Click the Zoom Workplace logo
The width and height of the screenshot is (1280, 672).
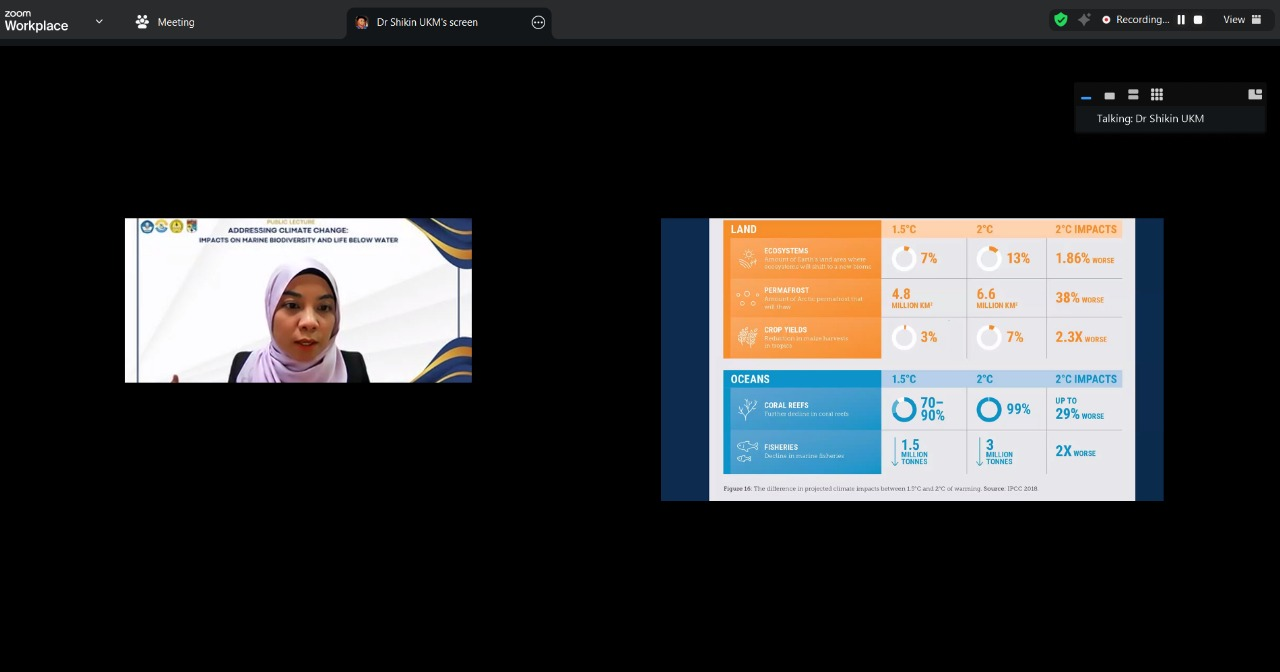coord(36,21)
